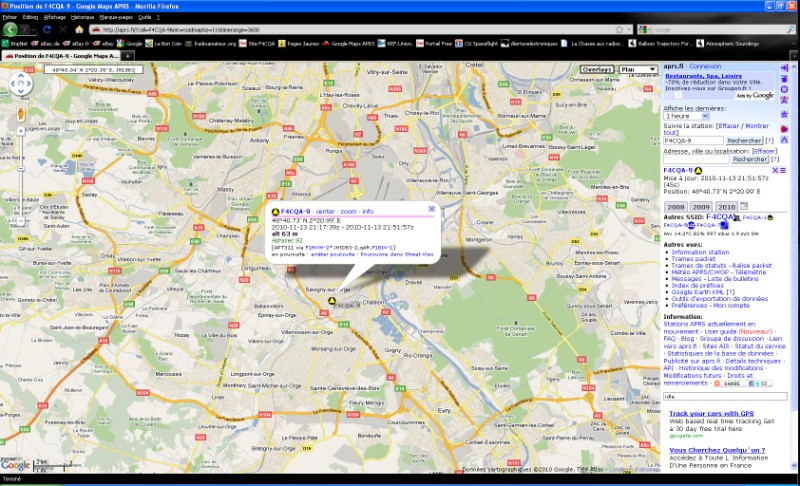The width and height of the screenshot is (800, 486).
Task: Click the red-blue round sidebar icon
Action: (x=784, y=129)
